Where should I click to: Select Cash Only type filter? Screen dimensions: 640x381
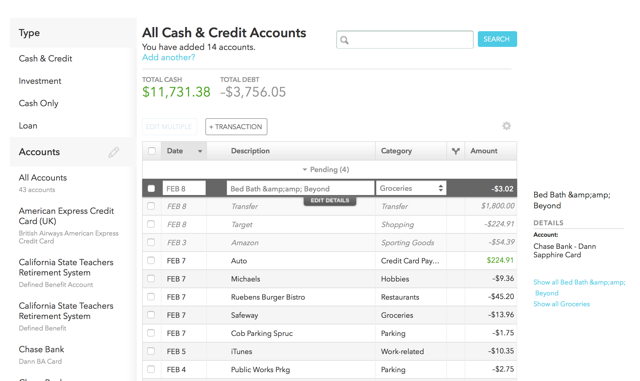click(38, 103)
